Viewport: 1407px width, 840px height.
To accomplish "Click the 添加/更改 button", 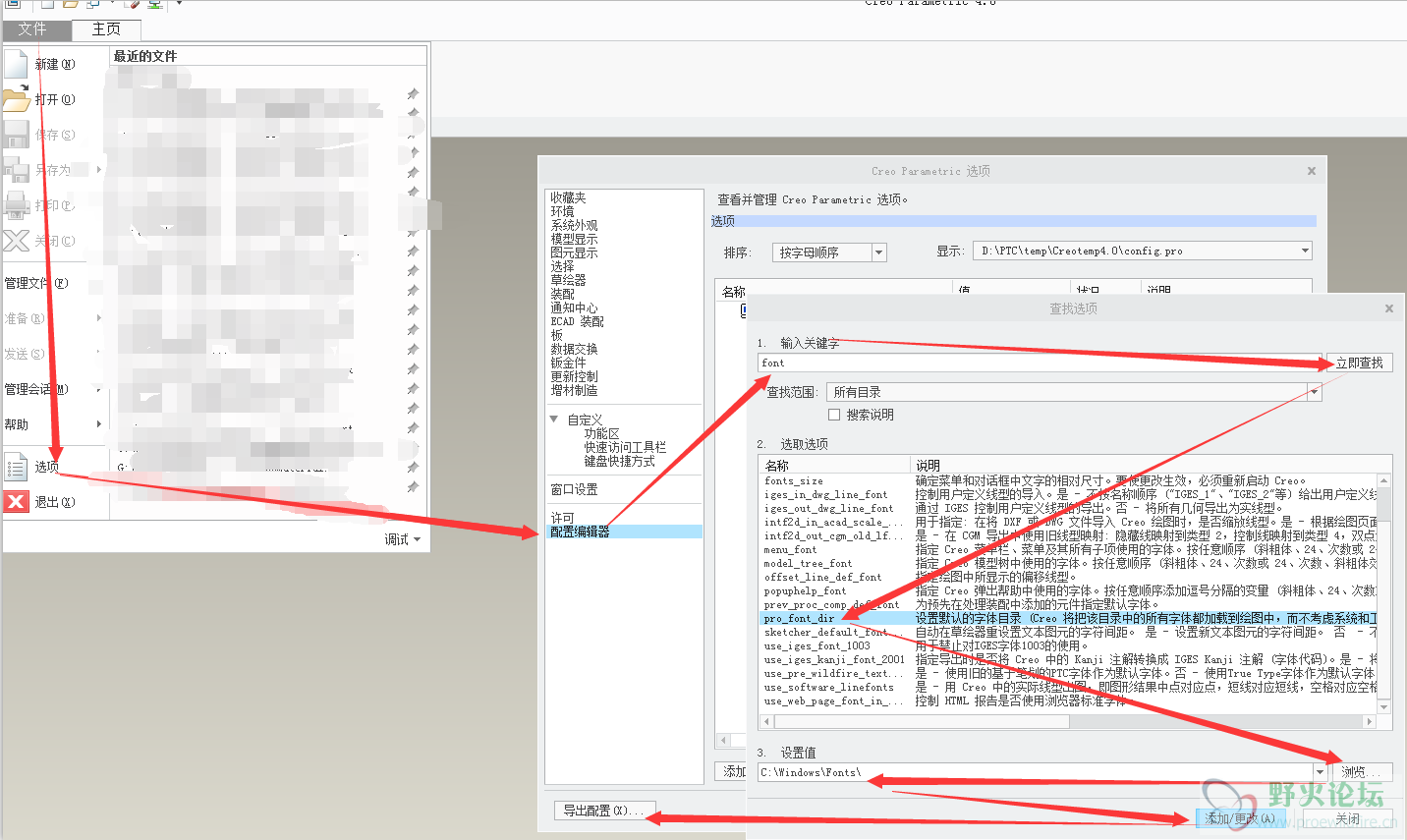I will [x=1240, y=818].
